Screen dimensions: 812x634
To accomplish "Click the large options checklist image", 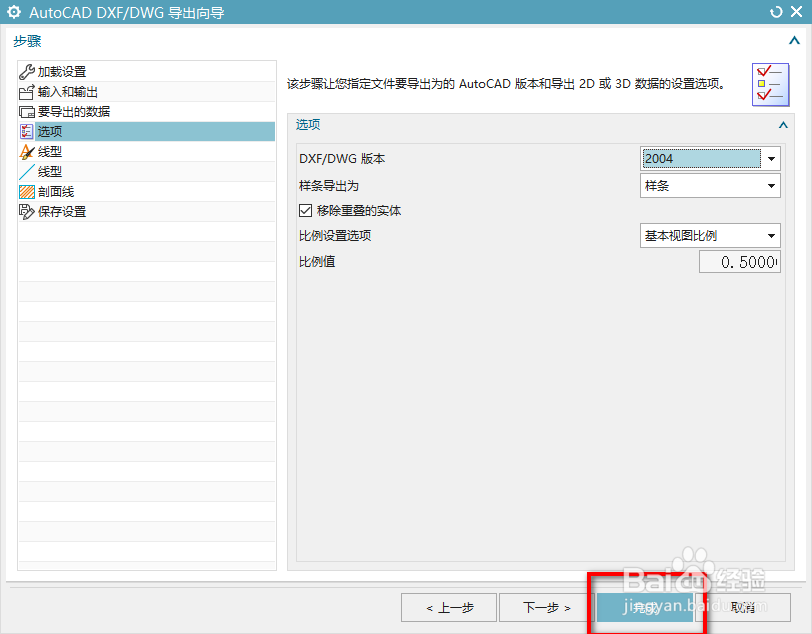I will click(770, 85).
